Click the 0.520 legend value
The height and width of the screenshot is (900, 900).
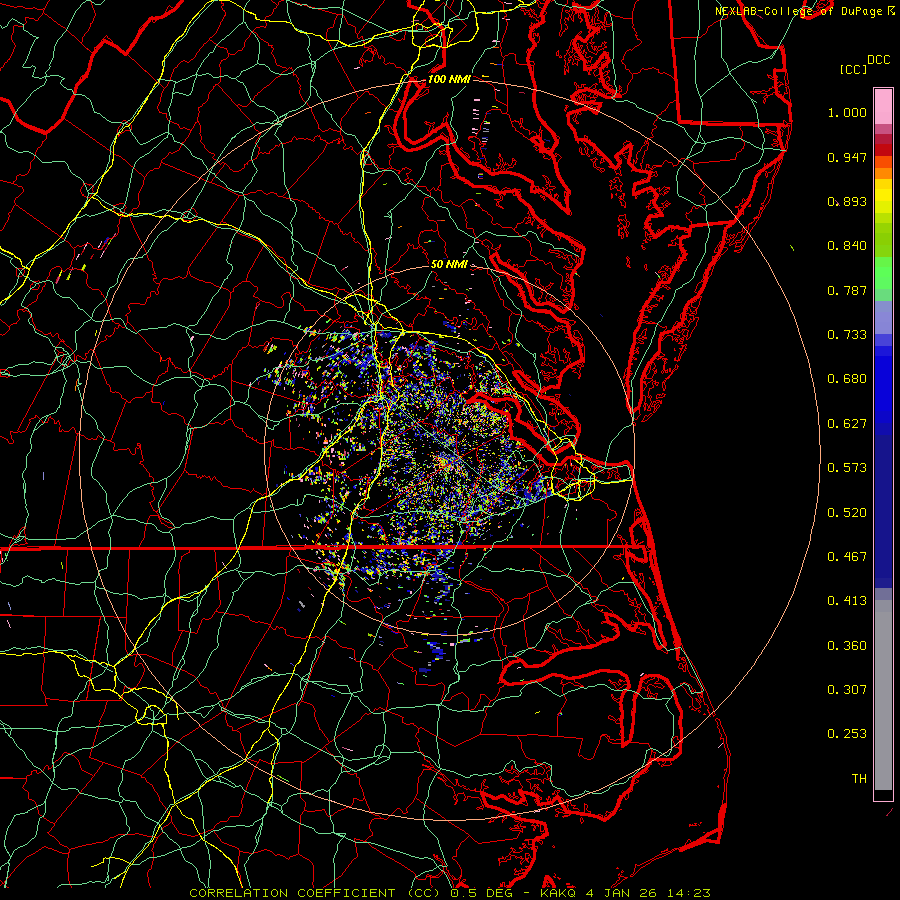(x=847, y=513)
